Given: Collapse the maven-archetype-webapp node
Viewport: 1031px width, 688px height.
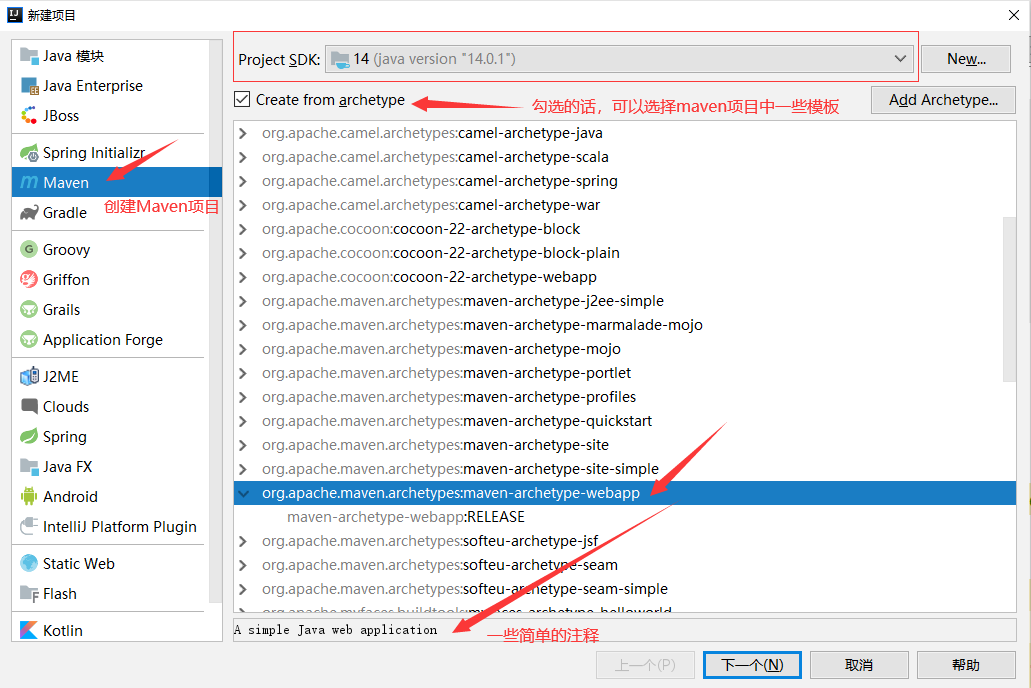Looking at the screenshot, I should (243, 493).
